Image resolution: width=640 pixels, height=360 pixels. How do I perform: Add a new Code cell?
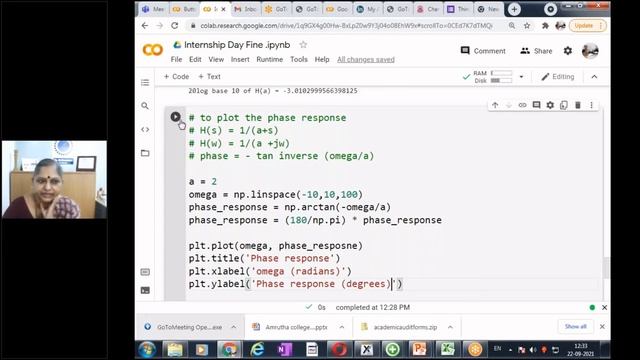tap(176, 77)
